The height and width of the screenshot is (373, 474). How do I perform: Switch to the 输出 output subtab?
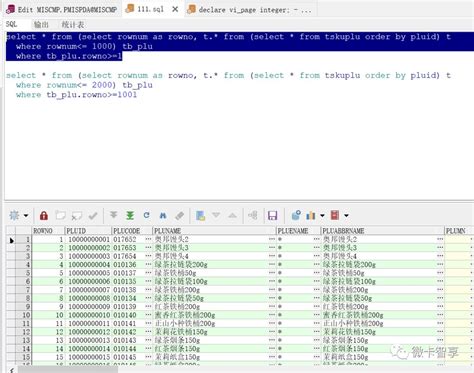(x=41, y=25)
